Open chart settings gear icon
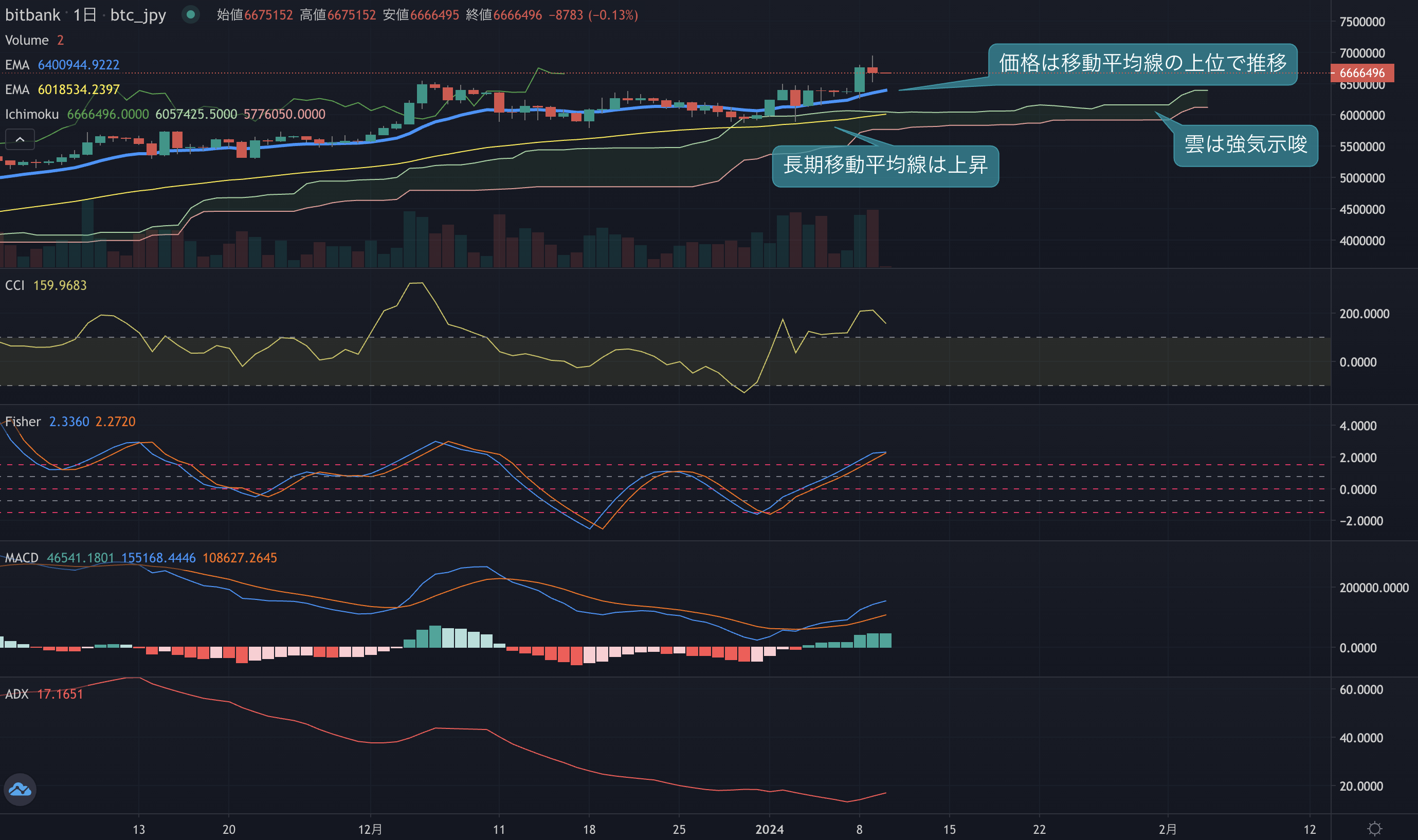The height and width of the screenshot is (840, 1418). 1374,829
